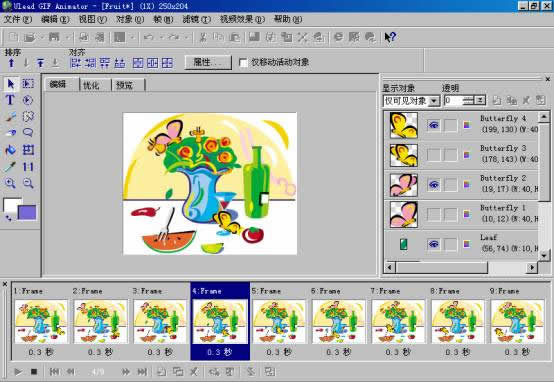Show the Butterfly 1 object
554x382 pixels.
pos(434,214)
